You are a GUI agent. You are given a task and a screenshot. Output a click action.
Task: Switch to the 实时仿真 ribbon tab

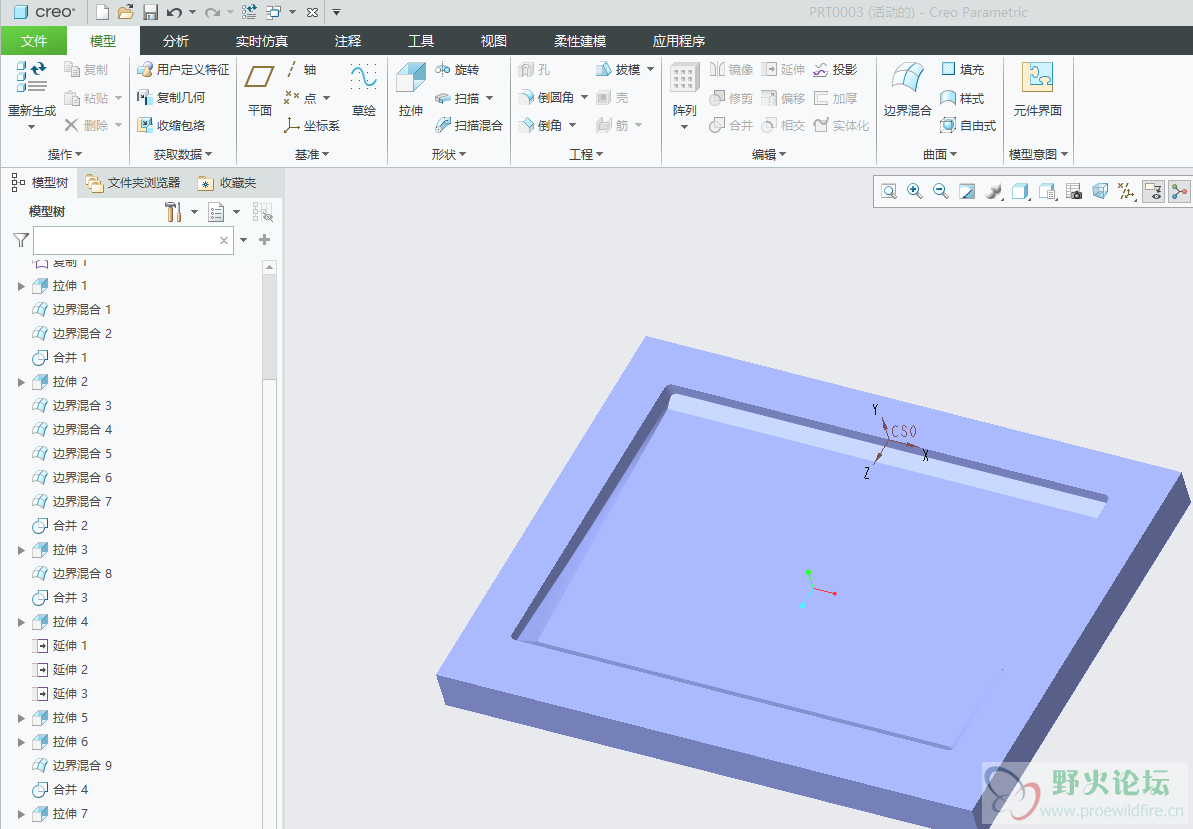coord(262,41)
